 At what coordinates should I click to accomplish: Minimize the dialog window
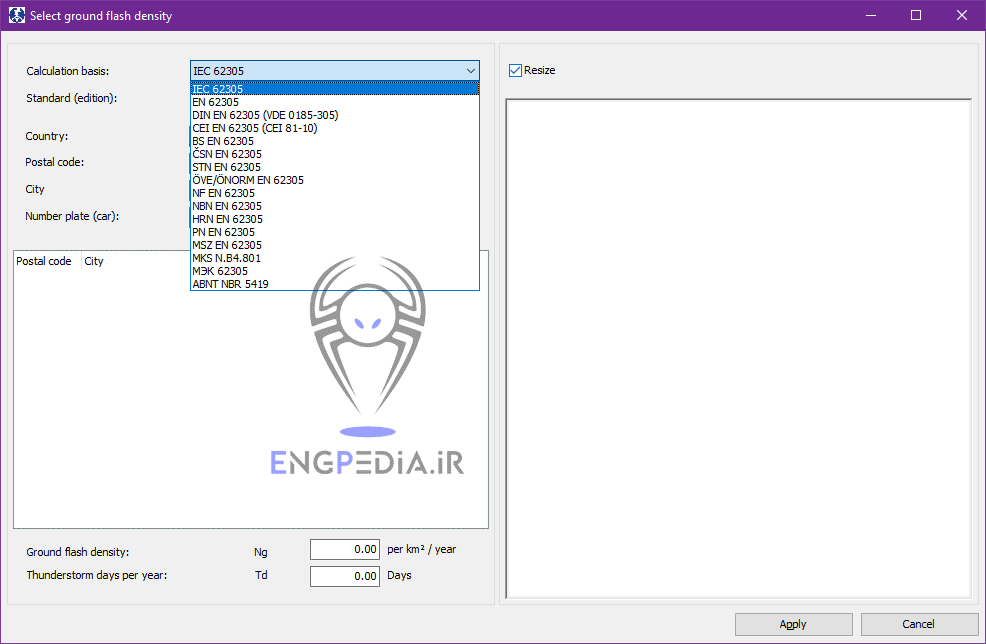tap(871, 15)
